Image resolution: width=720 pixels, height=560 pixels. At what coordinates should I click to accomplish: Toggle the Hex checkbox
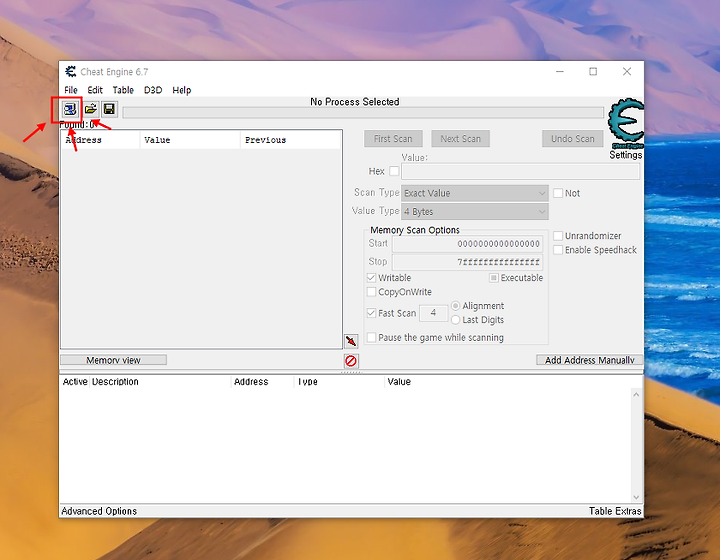click(x=394, y=171)
